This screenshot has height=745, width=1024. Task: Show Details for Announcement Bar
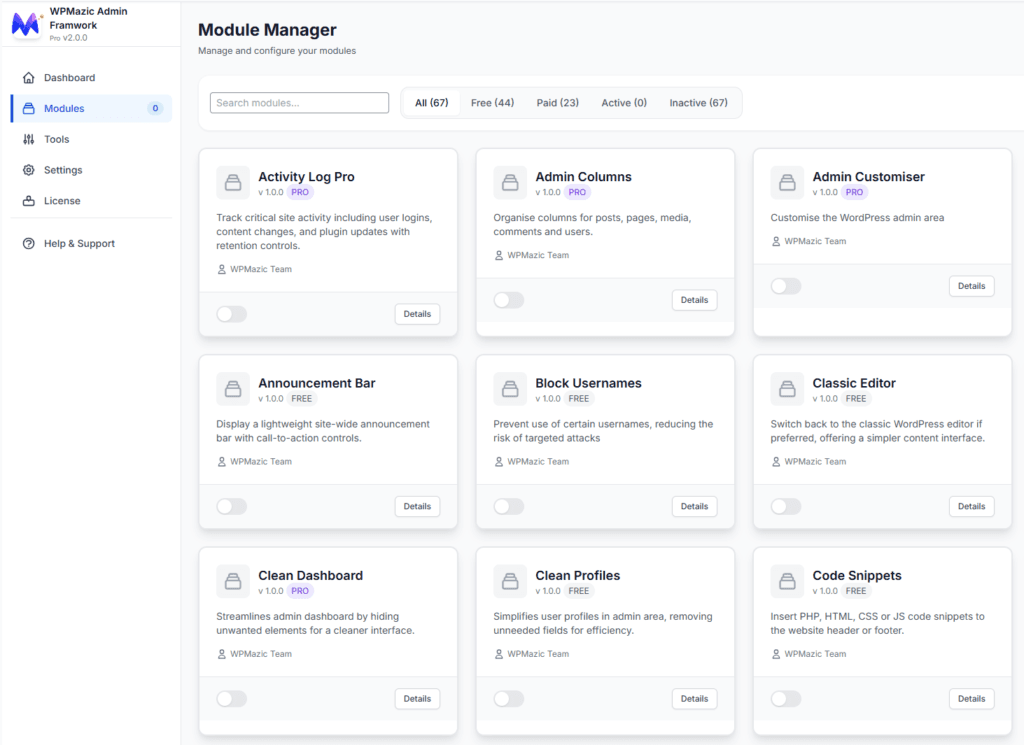(x=417, y=507)
